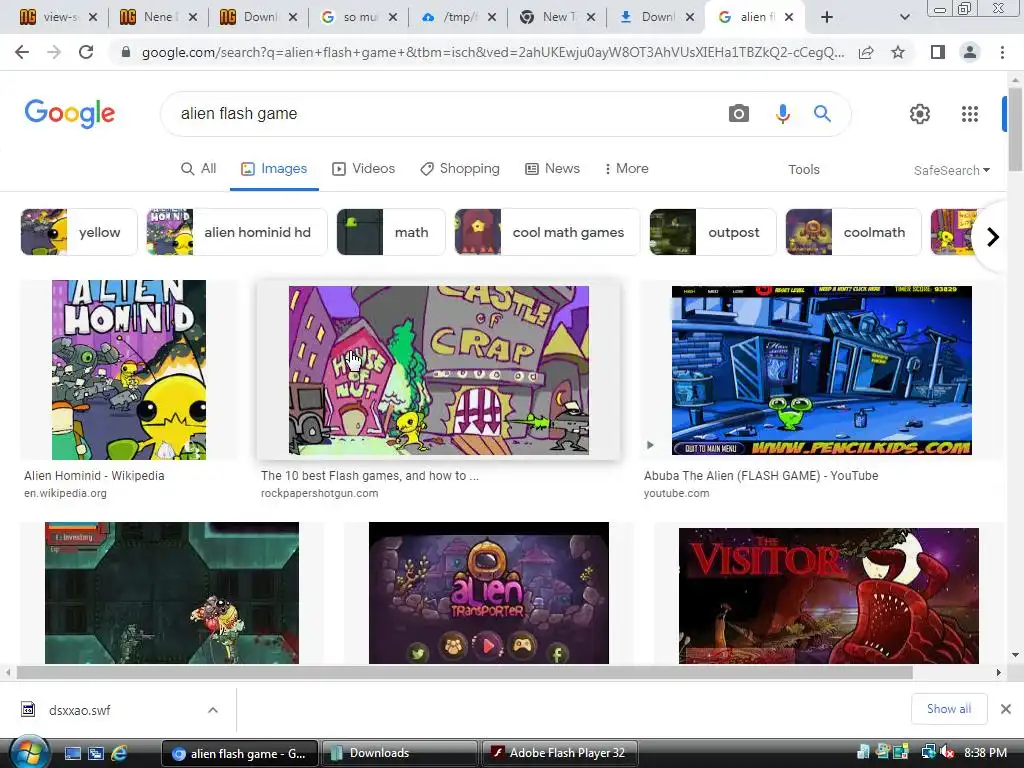Open Alien Hominid cover image
1024x768 pixels.
coord(129,370)
